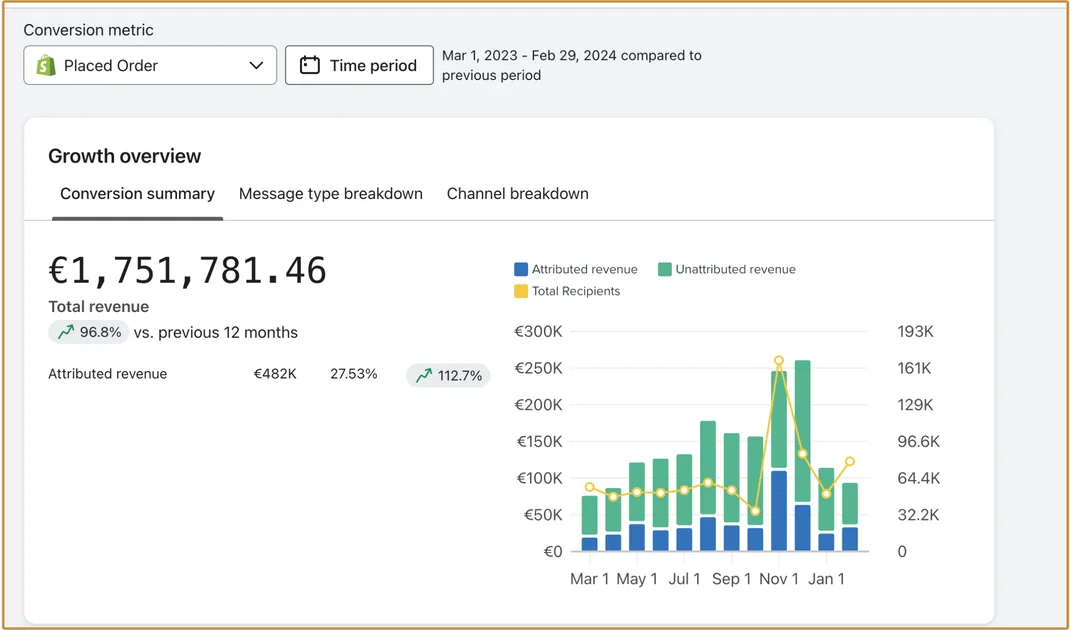Click the green Unattributed revenue legend swatch
Image resolution: width=1071 pixels, height=630 pixels.
tap(665, 269)
